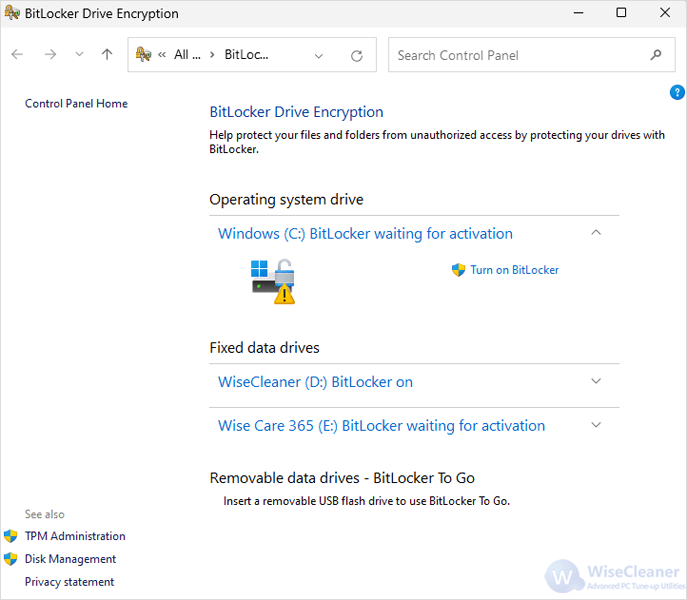
Task: Click the breadcrumb separator arrow after 'All ...'
Action: [212, 55]
